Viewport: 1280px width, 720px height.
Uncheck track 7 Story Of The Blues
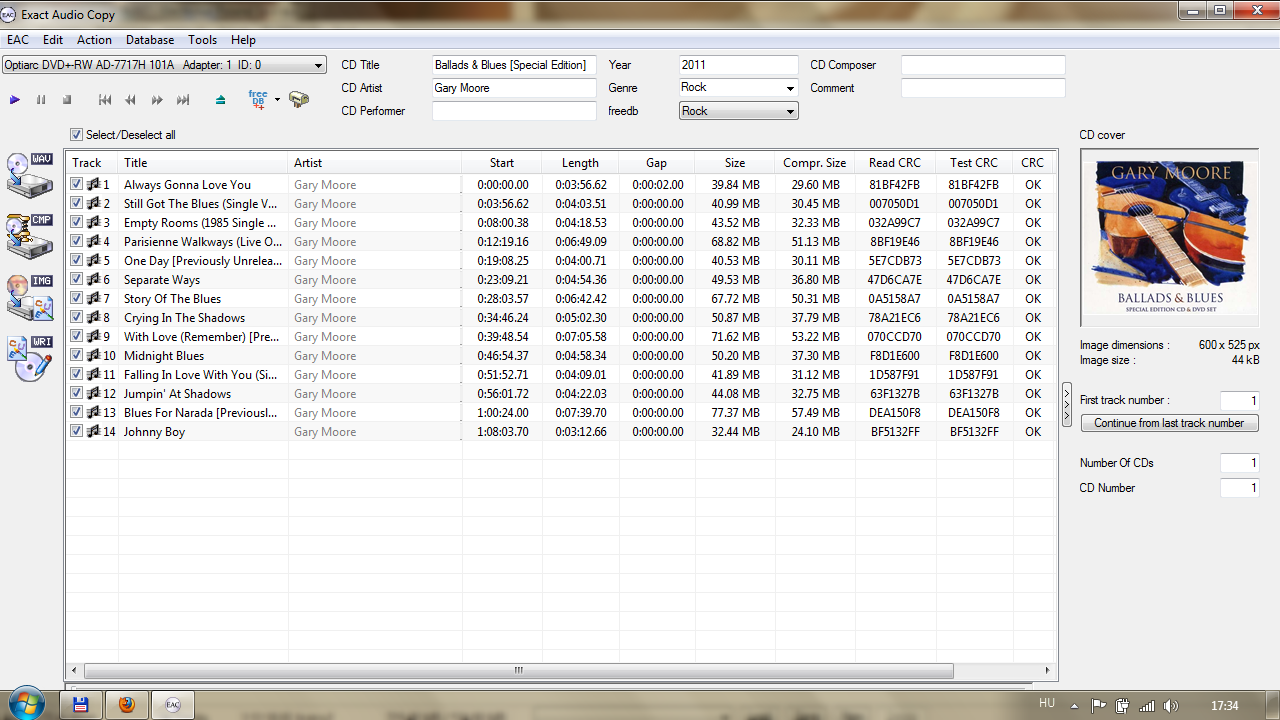[x=77, y=299]
